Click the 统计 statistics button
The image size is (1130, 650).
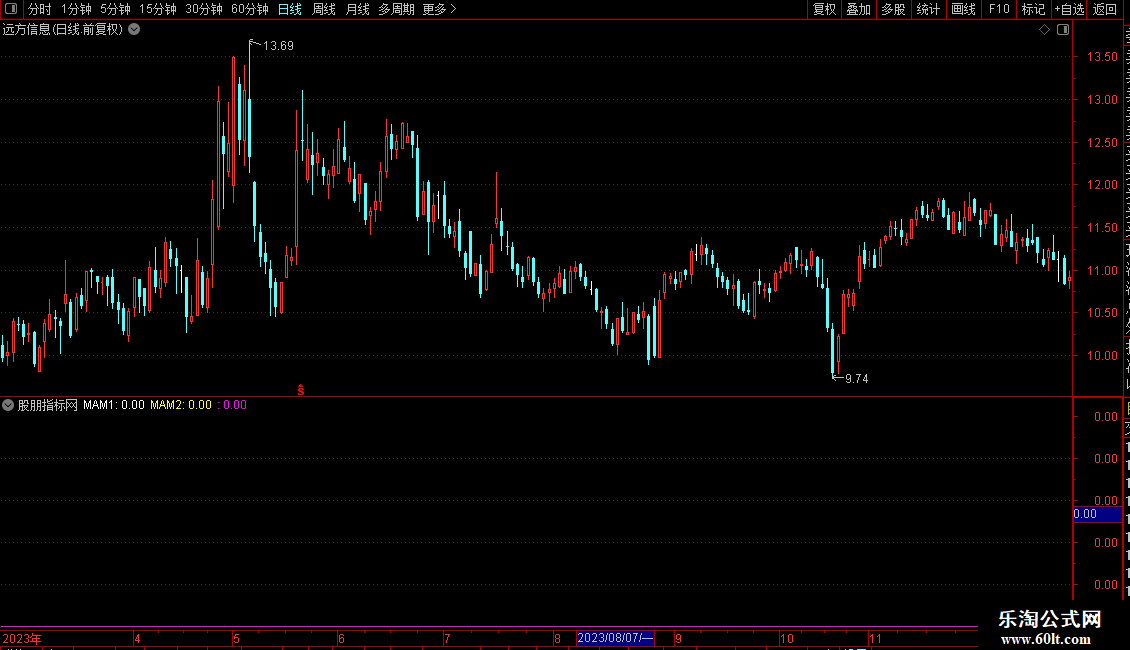point(928,9)
